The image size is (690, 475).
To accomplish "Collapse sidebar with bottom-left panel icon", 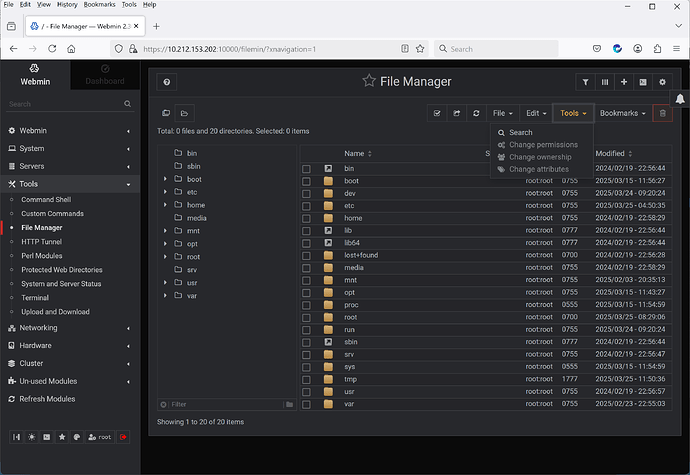I will [16, 437].
